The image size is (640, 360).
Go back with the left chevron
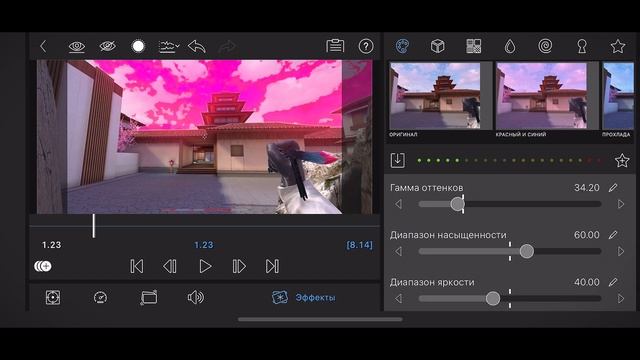[43, 46]
